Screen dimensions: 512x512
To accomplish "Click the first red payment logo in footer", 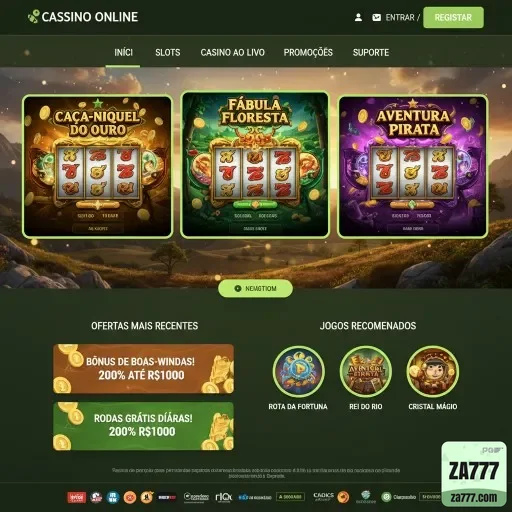I will click(76, 497).
